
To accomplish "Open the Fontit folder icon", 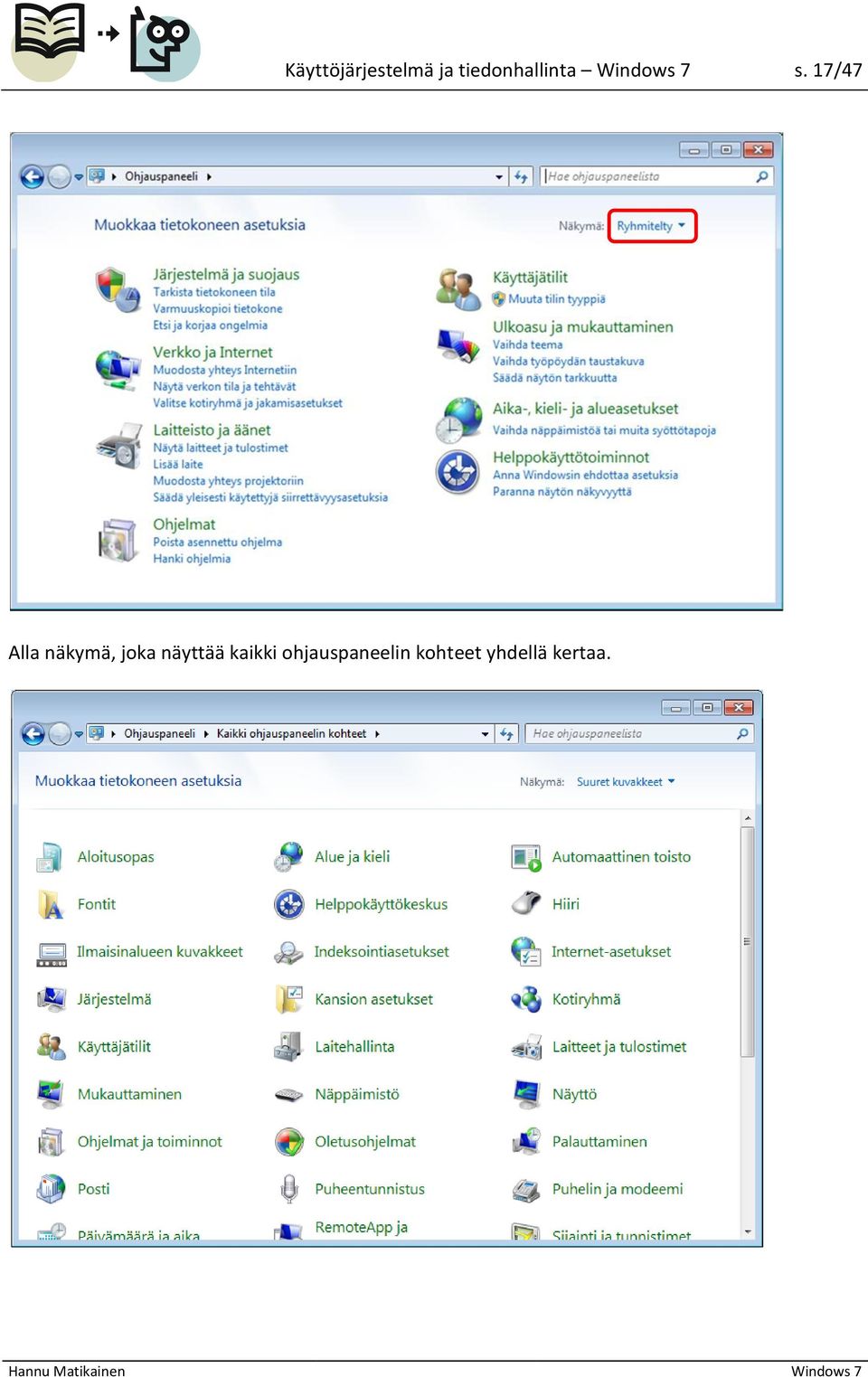I will click(x=50, y=904).
